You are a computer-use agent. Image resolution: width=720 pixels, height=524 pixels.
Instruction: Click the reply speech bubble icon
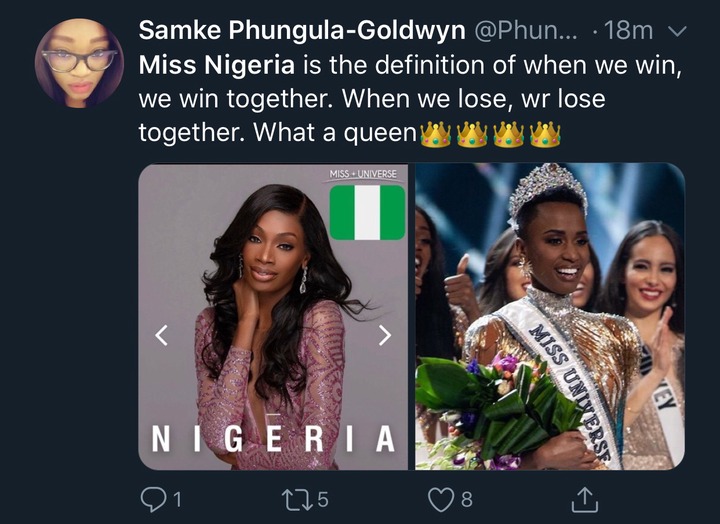click(x=153, y=497)
